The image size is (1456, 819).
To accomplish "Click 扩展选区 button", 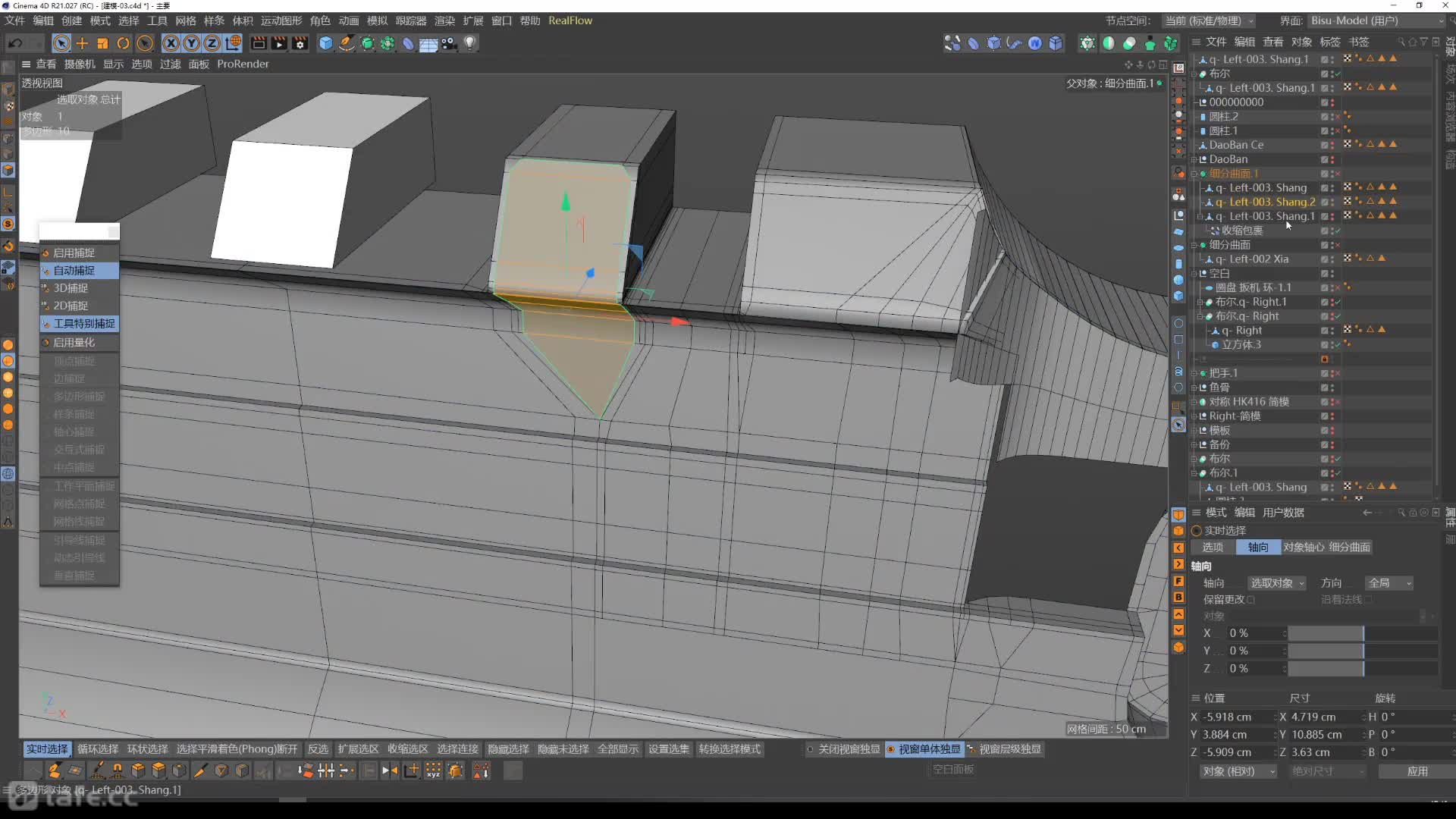I will 358,748.
